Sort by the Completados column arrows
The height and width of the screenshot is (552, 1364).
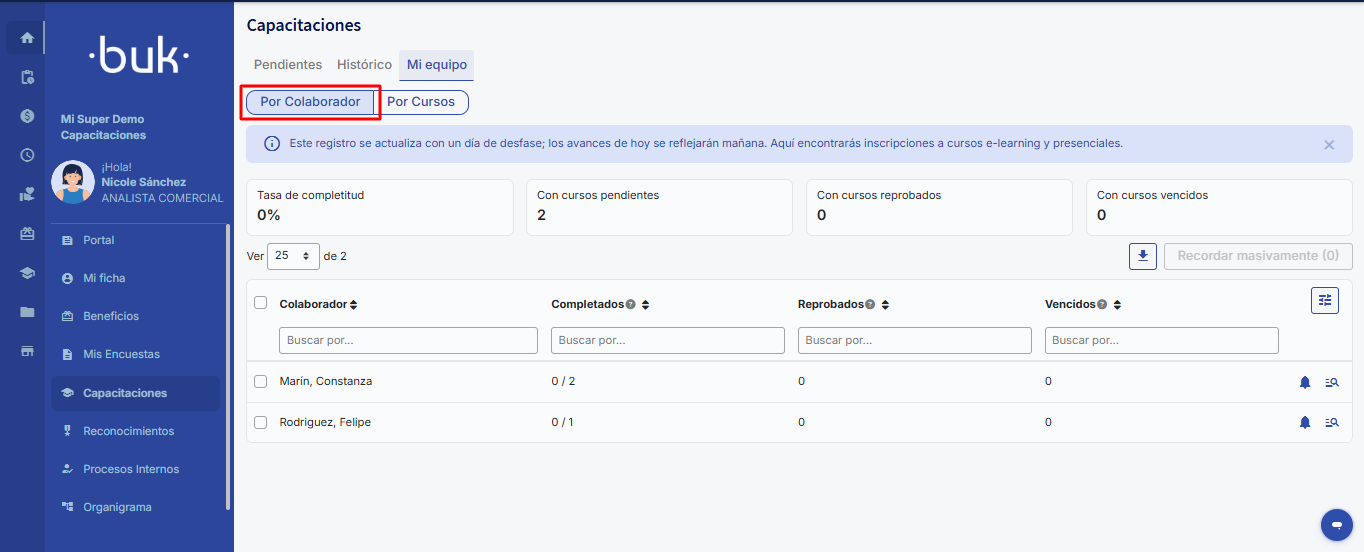[645, 305]
